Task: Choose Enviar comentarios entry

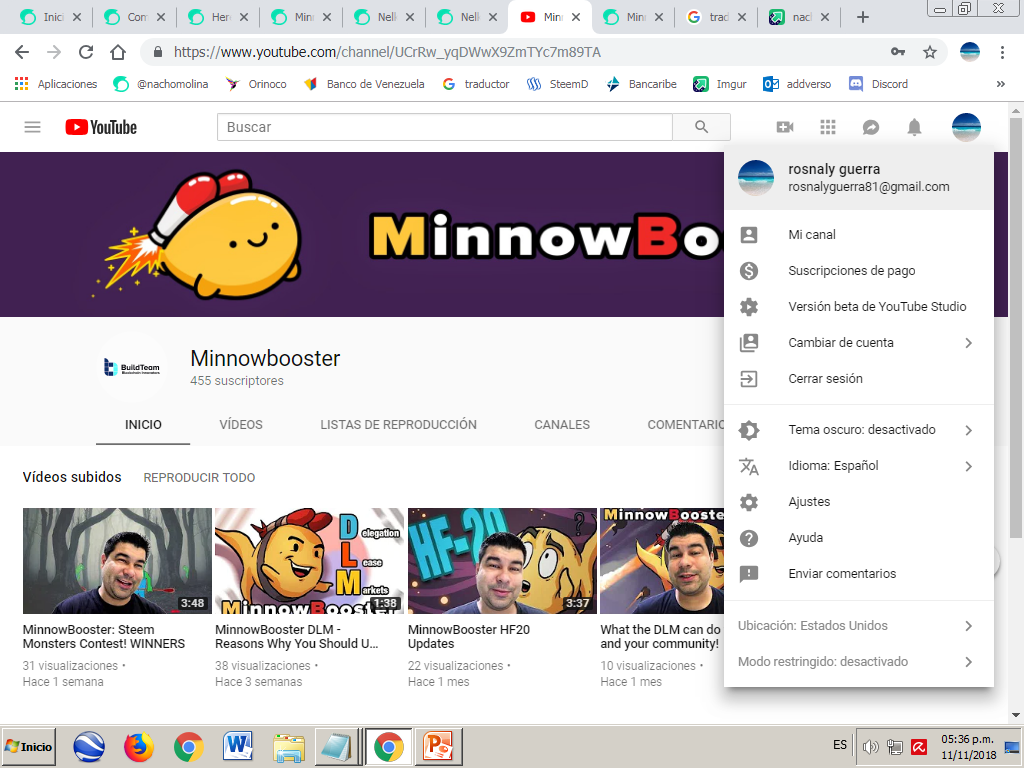Action: (x=859, y=574)
